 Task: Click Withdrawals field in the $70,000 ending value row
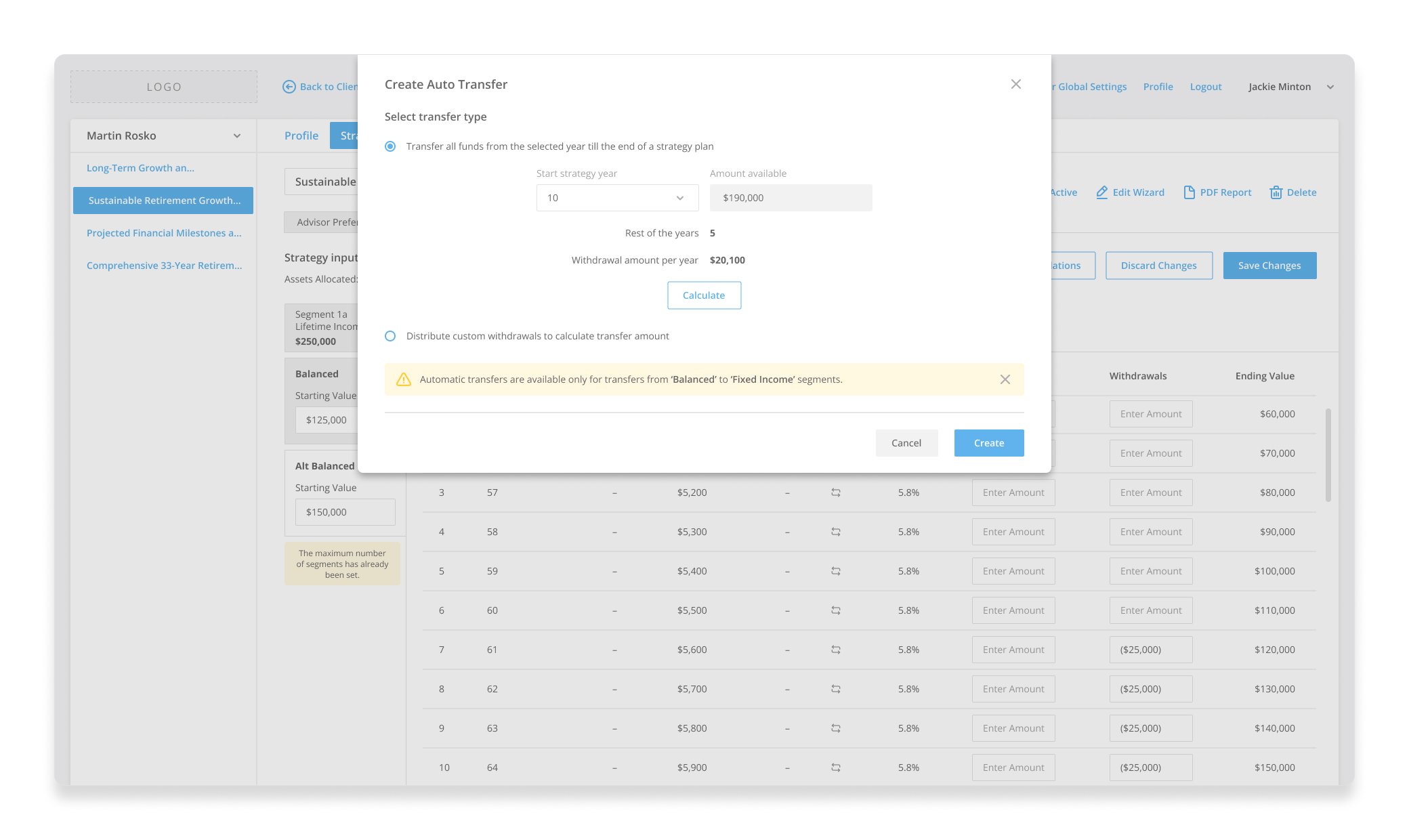pos(1151,453)
